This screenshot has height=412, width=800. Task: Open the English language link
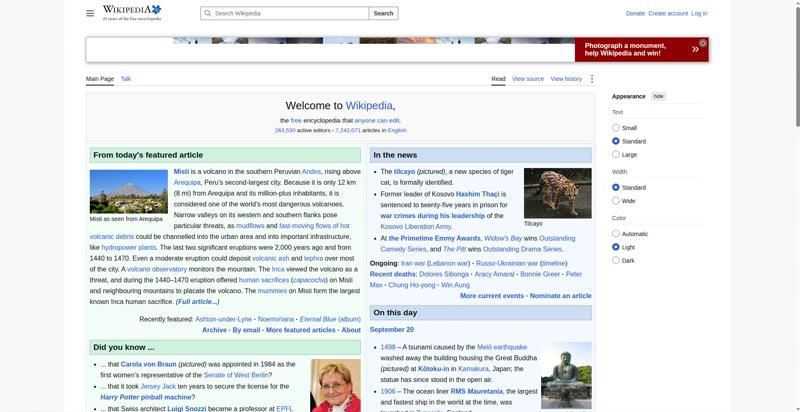point(397,131)
